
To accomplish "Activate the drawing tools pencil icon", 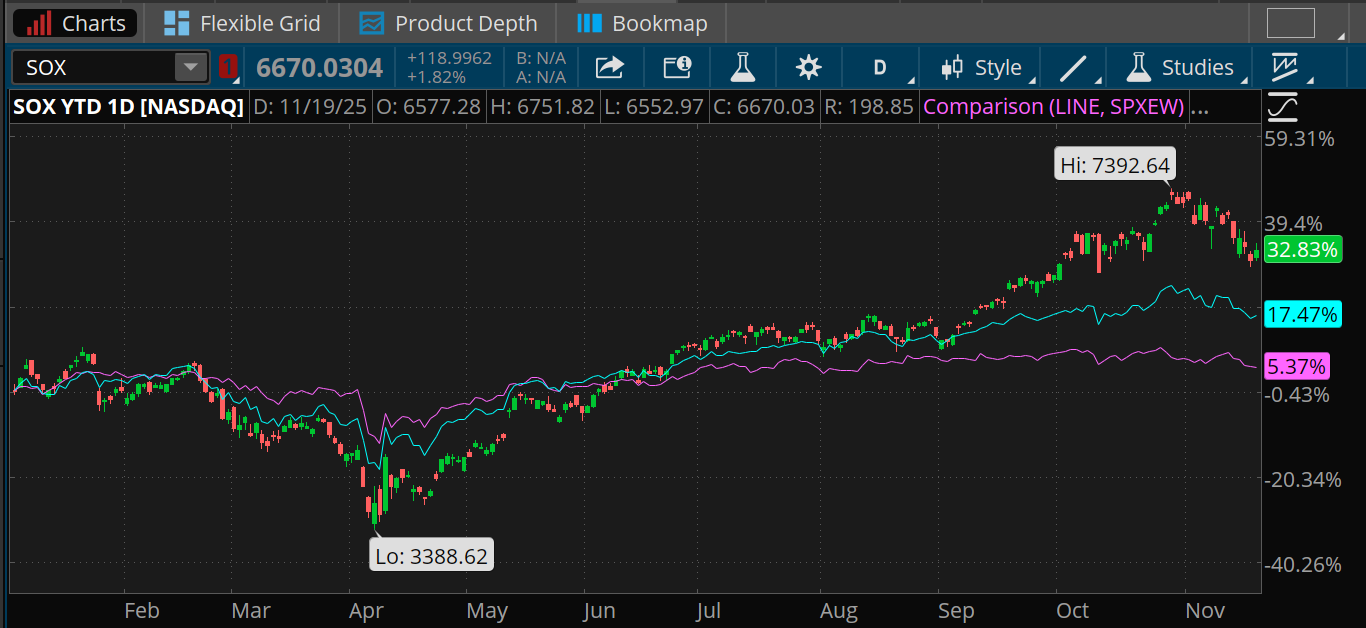I will (x=1071, y=67).
